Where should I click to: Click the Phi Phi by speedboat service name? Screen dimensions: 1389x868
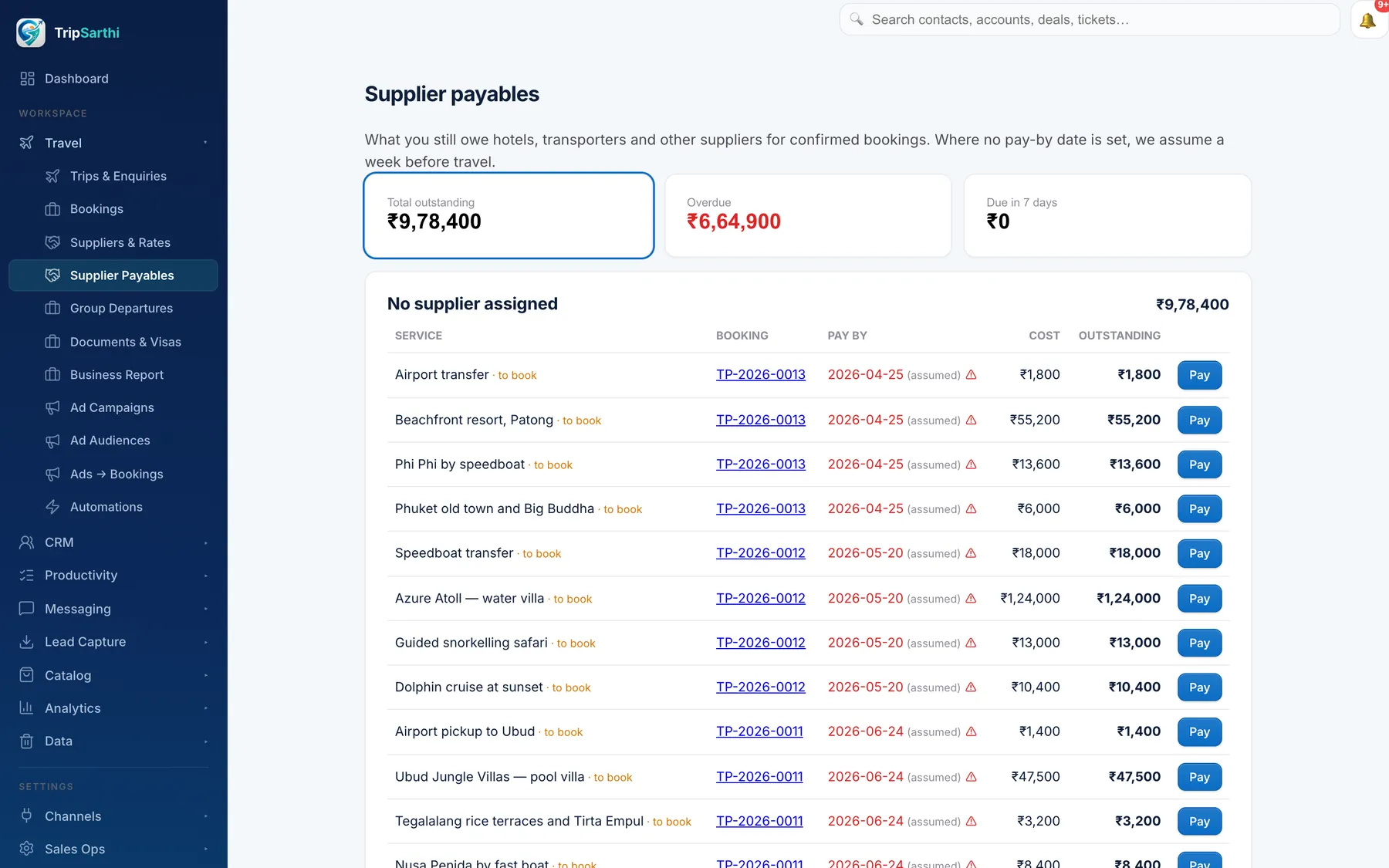[x=460, y=464]
